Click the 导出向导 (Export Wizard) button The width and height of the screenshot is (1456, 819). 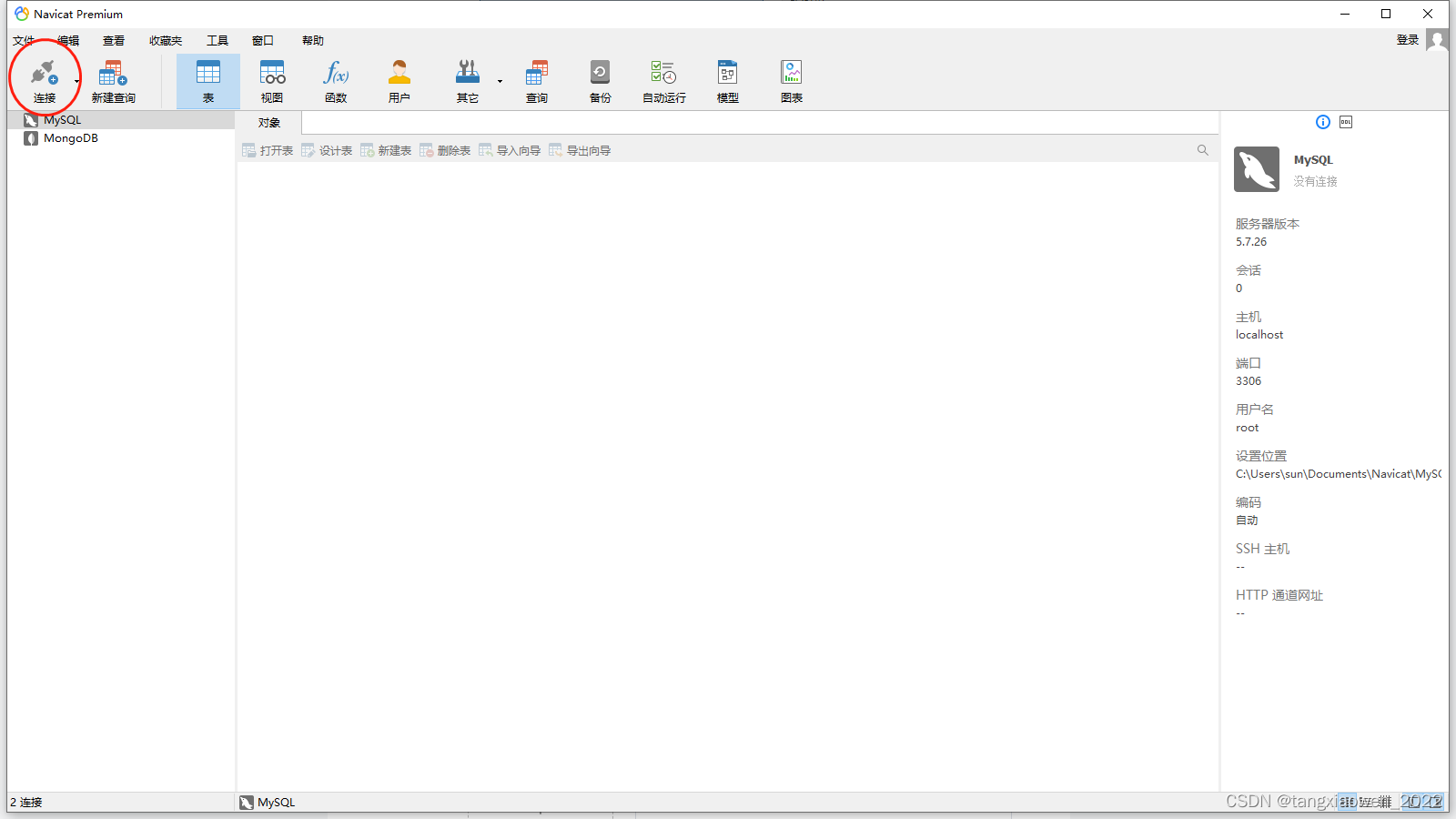click(x=580, y=151)
